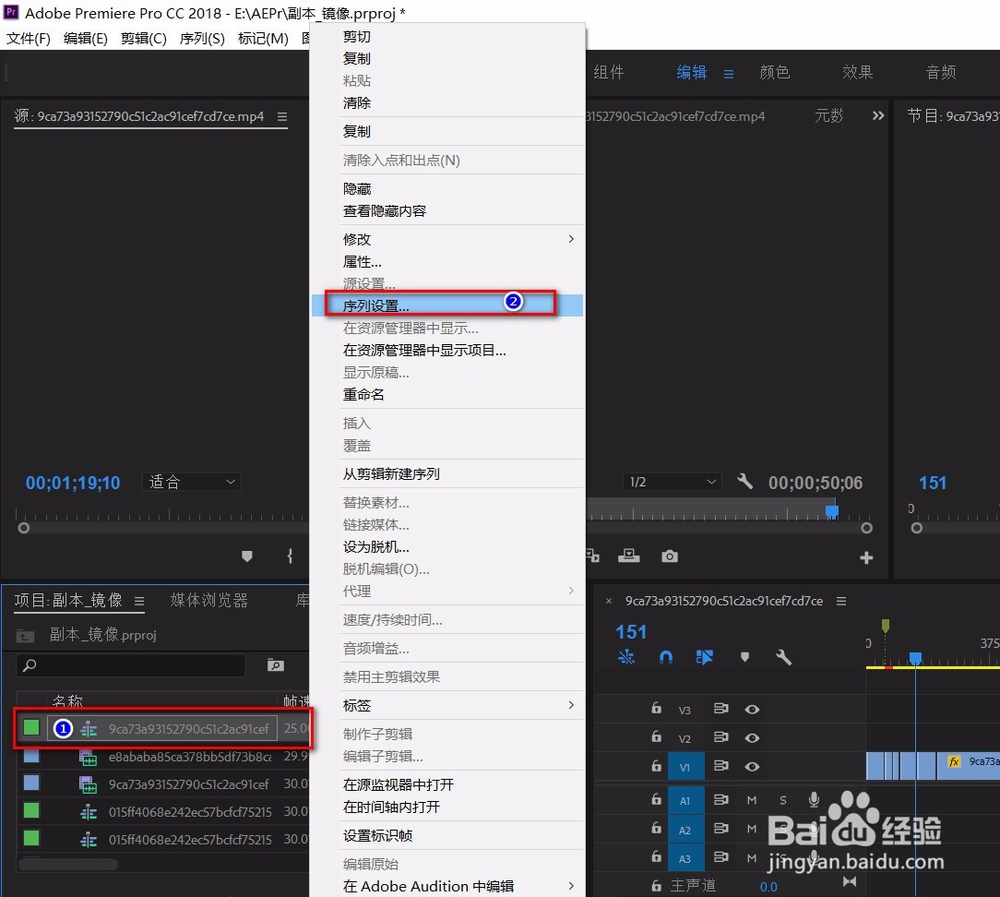Screen dimensions: 1000x897
Task: Click project panel horizontal scrollbar
Action: coord(68,864)
